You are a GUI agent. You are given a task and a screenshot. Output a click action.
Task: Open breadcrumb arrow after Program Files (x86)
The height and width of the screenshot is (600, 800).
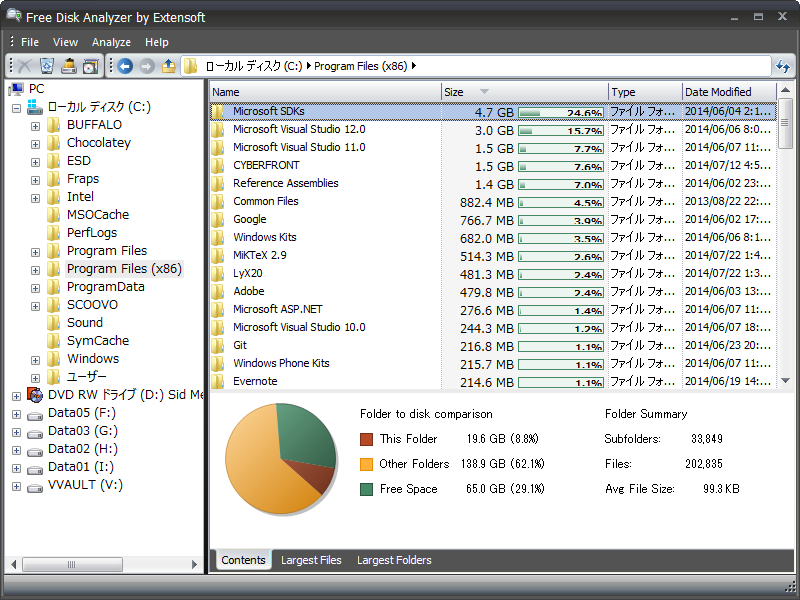tap(414, 66)
